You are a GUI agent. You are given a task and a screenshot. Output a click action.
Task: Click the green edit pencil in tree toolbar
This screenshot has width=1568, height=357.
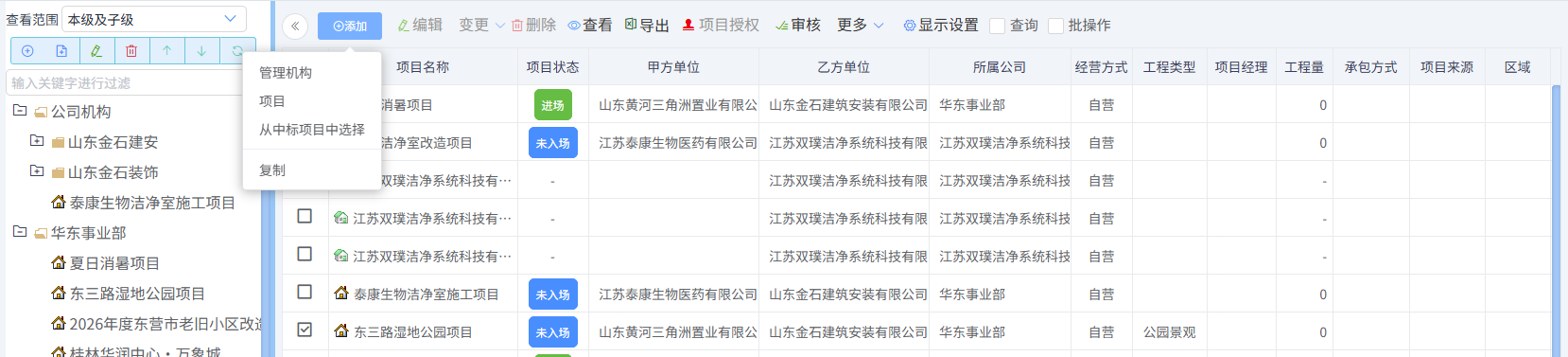[x=96, y=51]
